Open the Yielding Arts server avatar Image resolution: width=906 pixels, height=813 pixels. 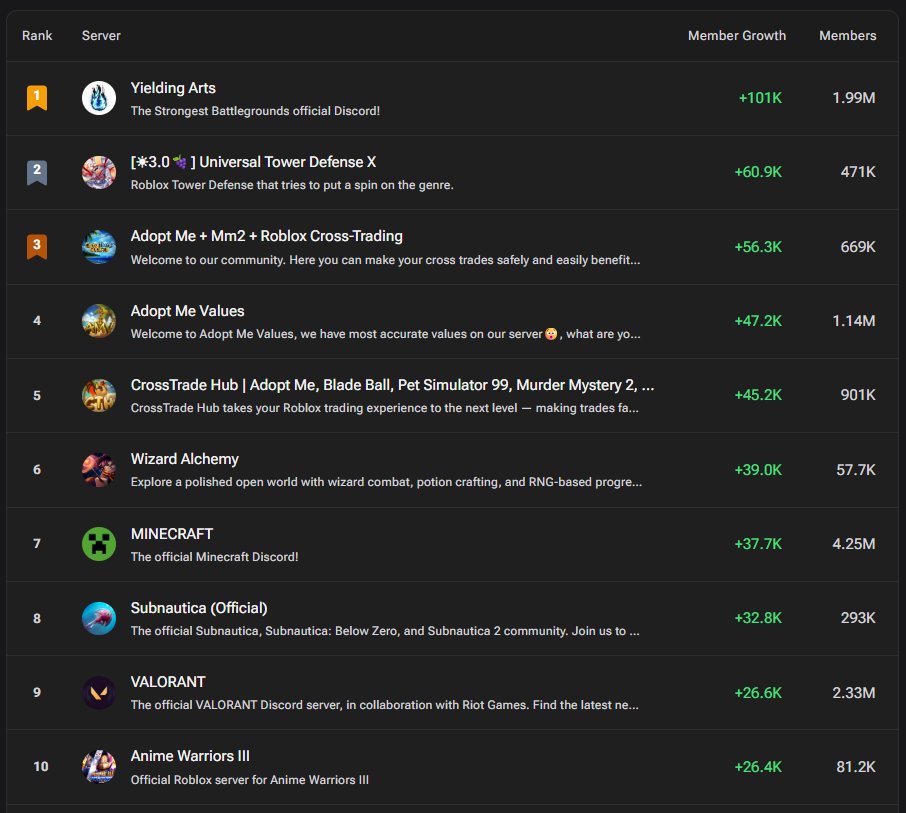tap(99, 98)
